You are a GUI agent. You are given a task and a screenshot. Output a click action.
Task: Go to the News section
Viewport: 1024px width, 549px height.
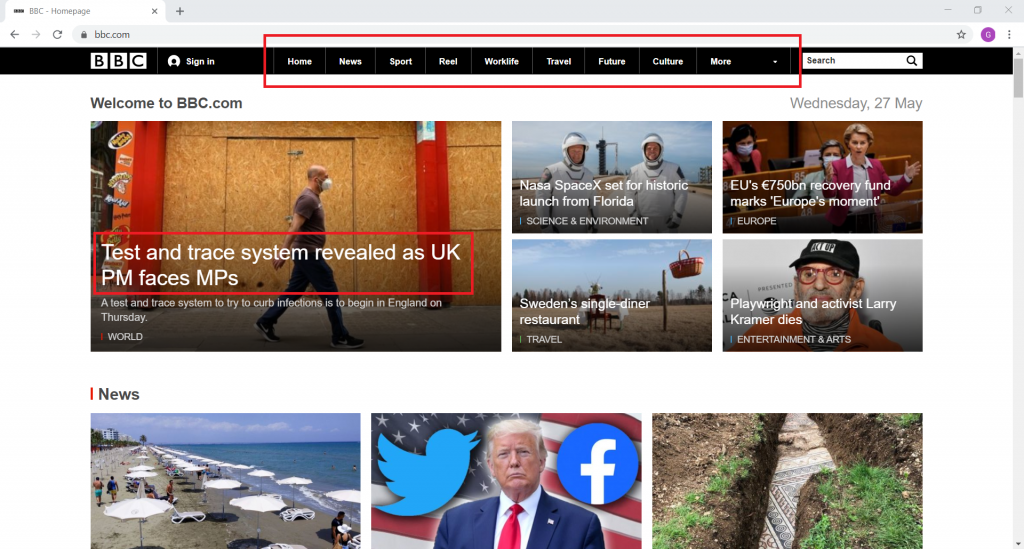coord(350,62)
